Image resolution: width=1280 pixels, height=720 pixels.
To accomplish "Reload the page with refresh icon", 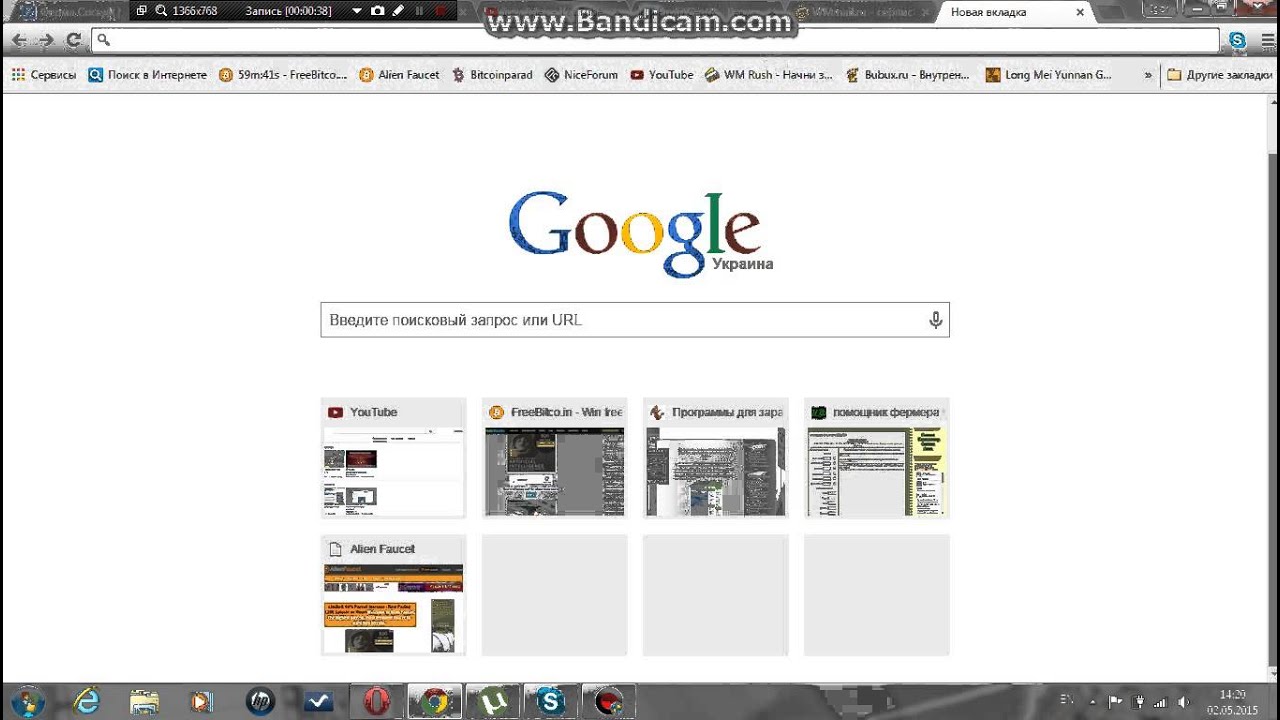I will (x=73, y=40).
